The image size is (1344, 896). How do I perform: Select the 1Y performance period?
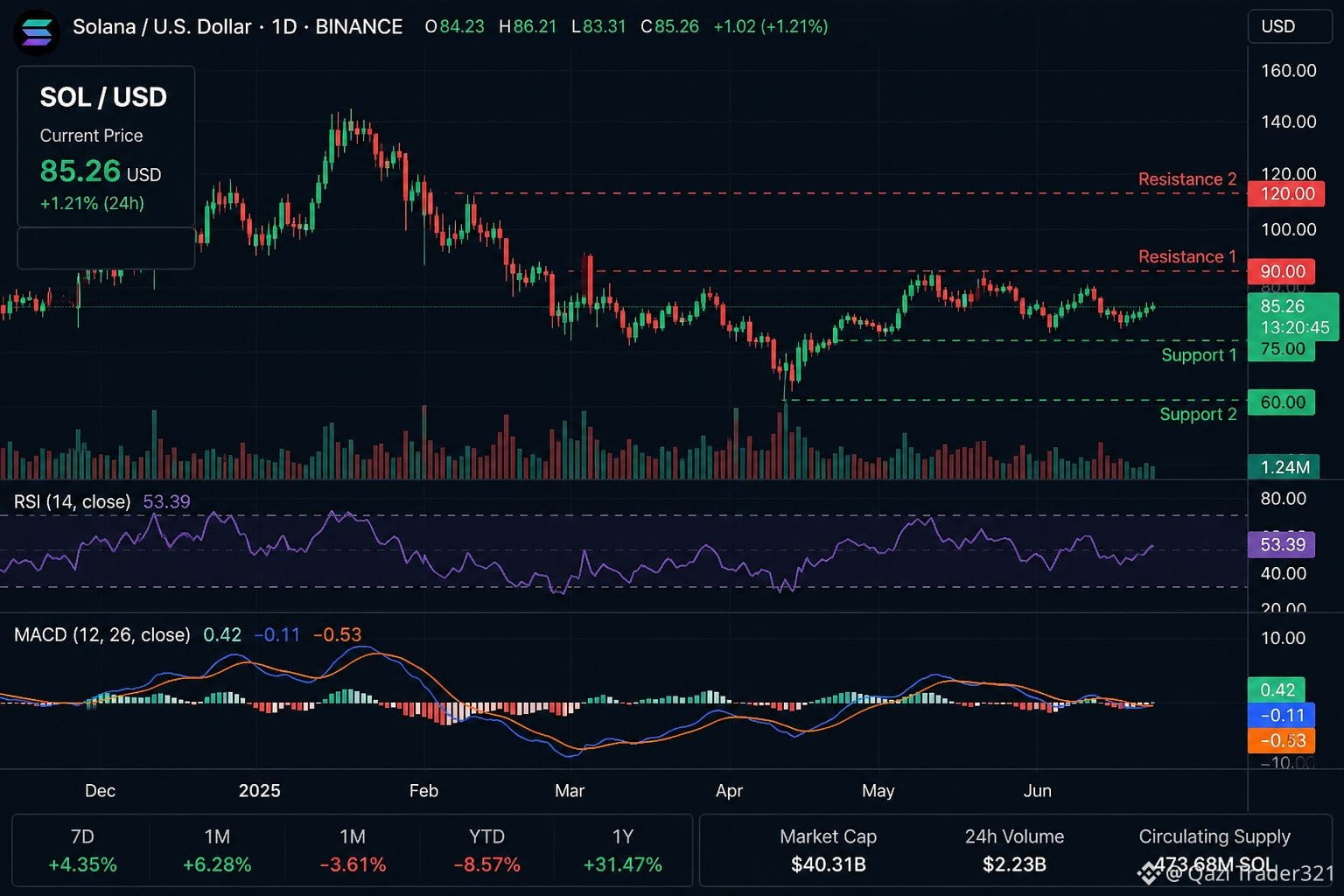(x=623, y=850)
